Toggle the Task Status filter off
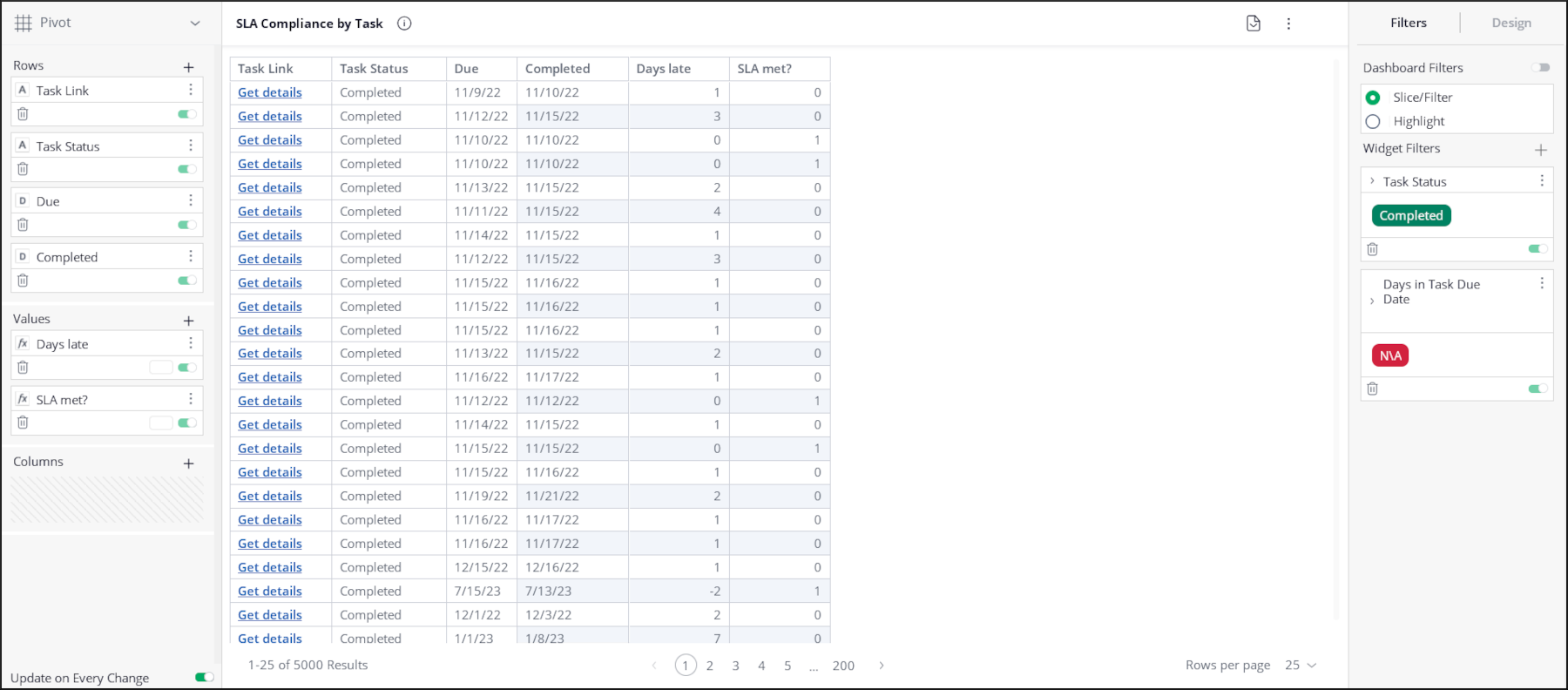Screen dimensions: 1568x690 [1538, 249]
